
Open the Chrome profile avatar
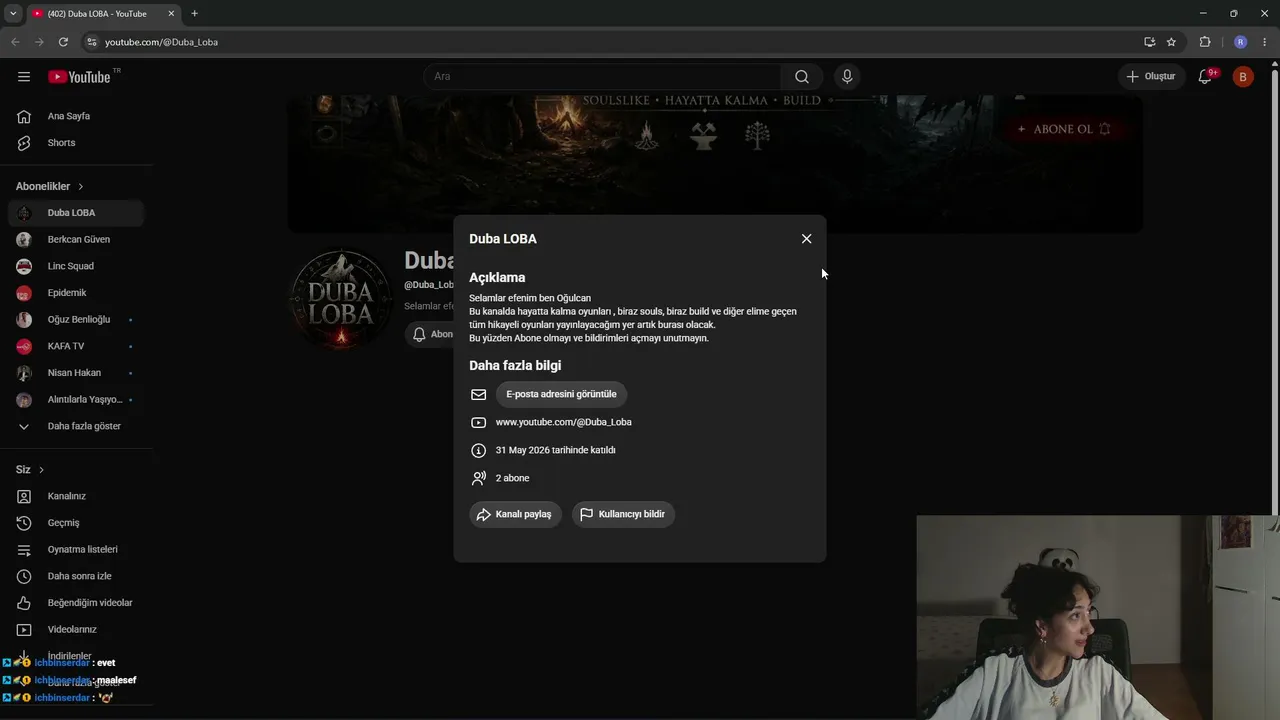[1241, 42]
